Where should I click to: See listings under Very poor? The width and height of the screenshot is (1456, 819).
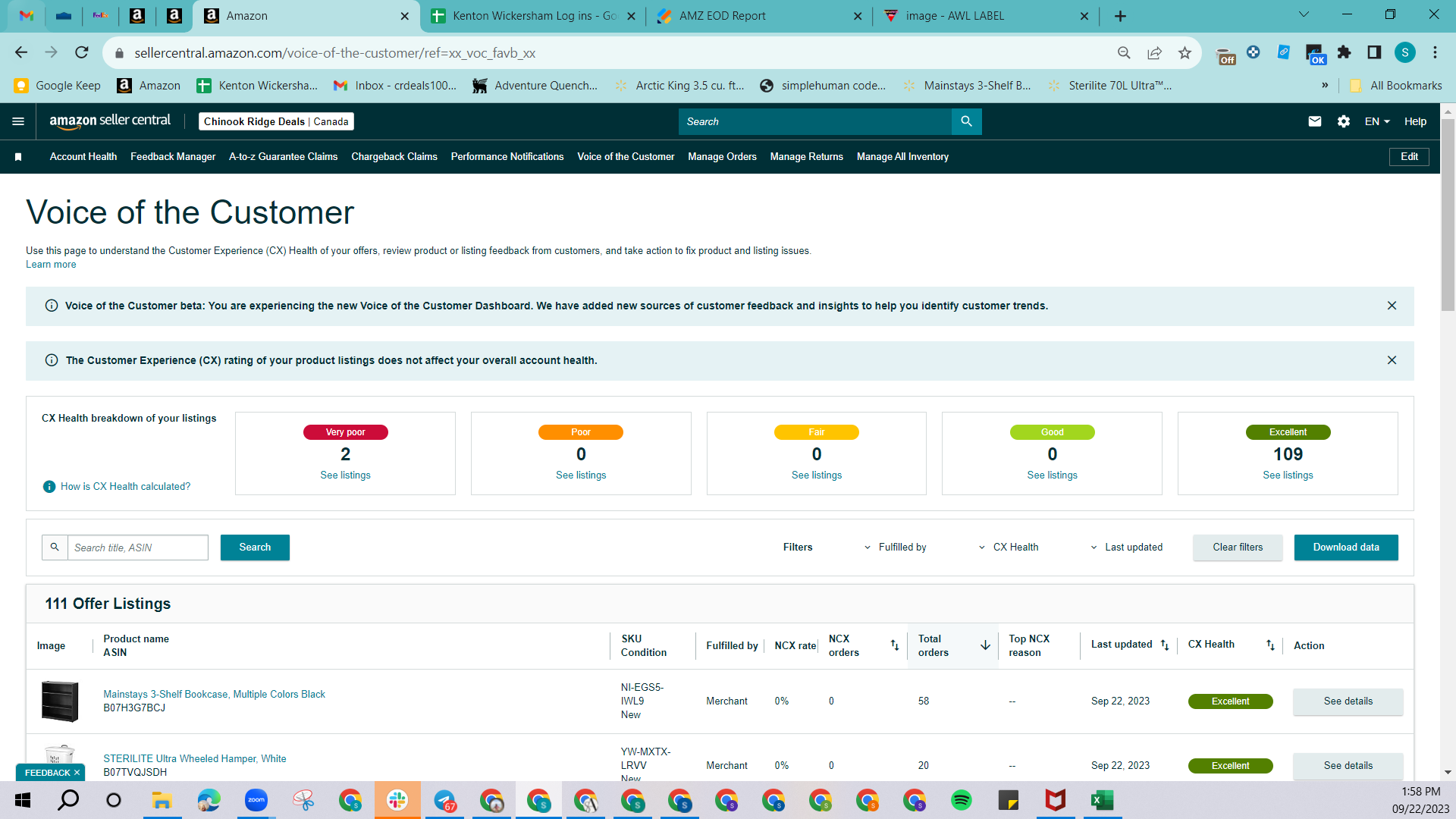click(345, 475)
